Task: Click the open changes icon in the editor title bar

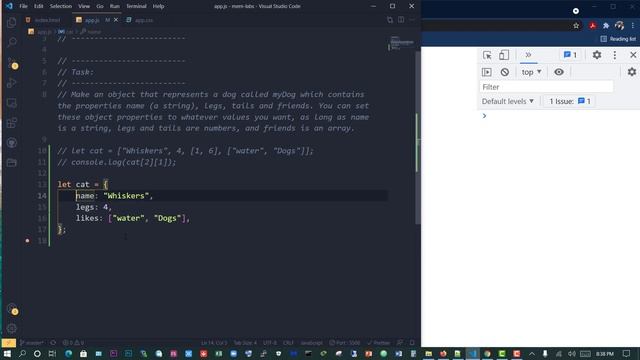Action: tap(390, 20)
